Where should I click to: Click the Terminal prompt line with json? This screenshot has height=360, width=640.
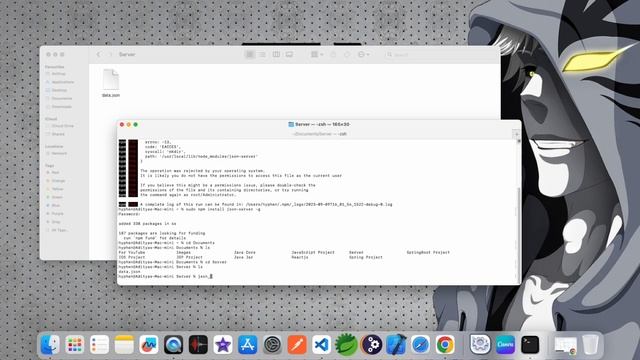click(165, 276)
